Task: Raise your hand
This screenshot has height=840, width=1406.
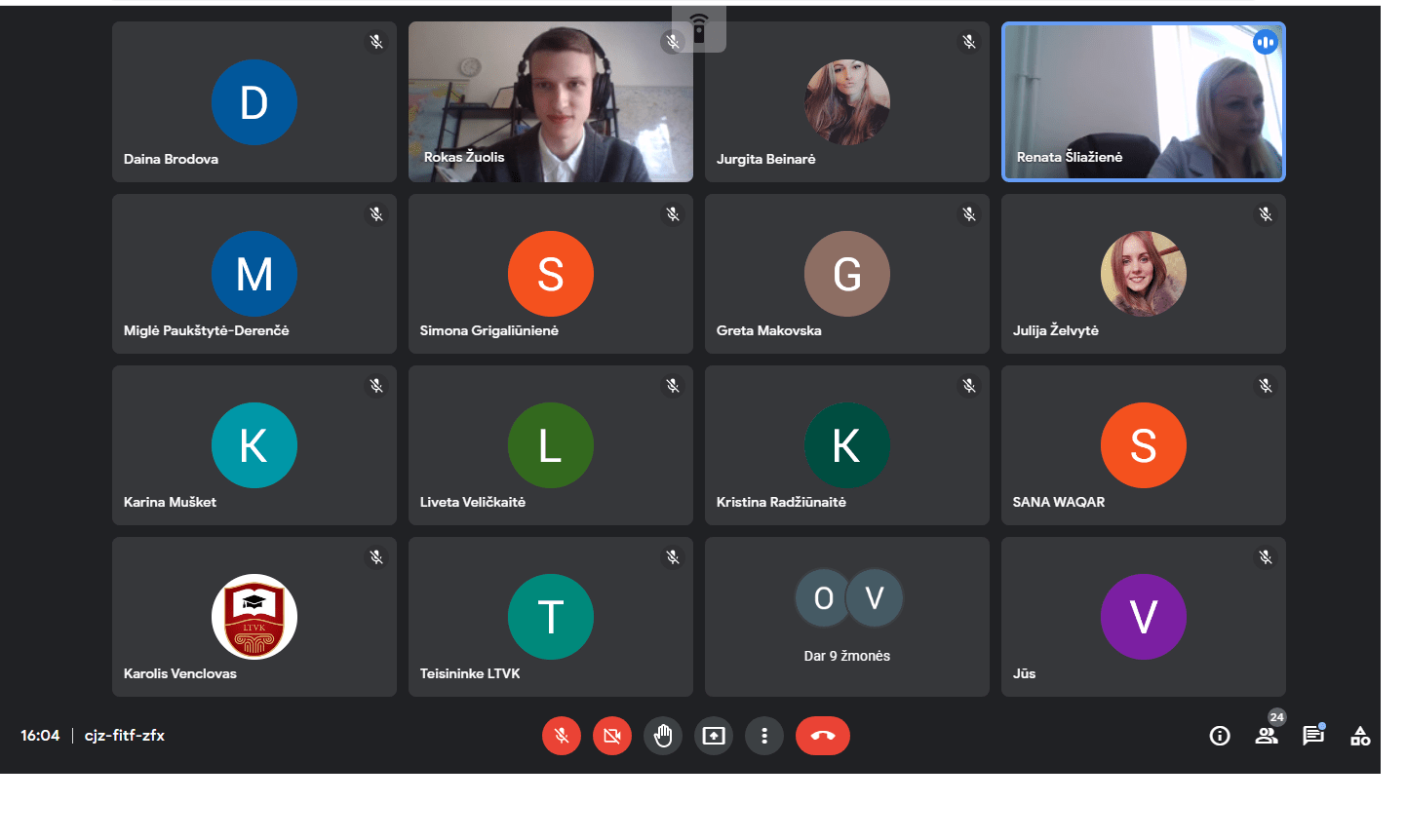Action: pyautogui.click(x=663, y=736)
